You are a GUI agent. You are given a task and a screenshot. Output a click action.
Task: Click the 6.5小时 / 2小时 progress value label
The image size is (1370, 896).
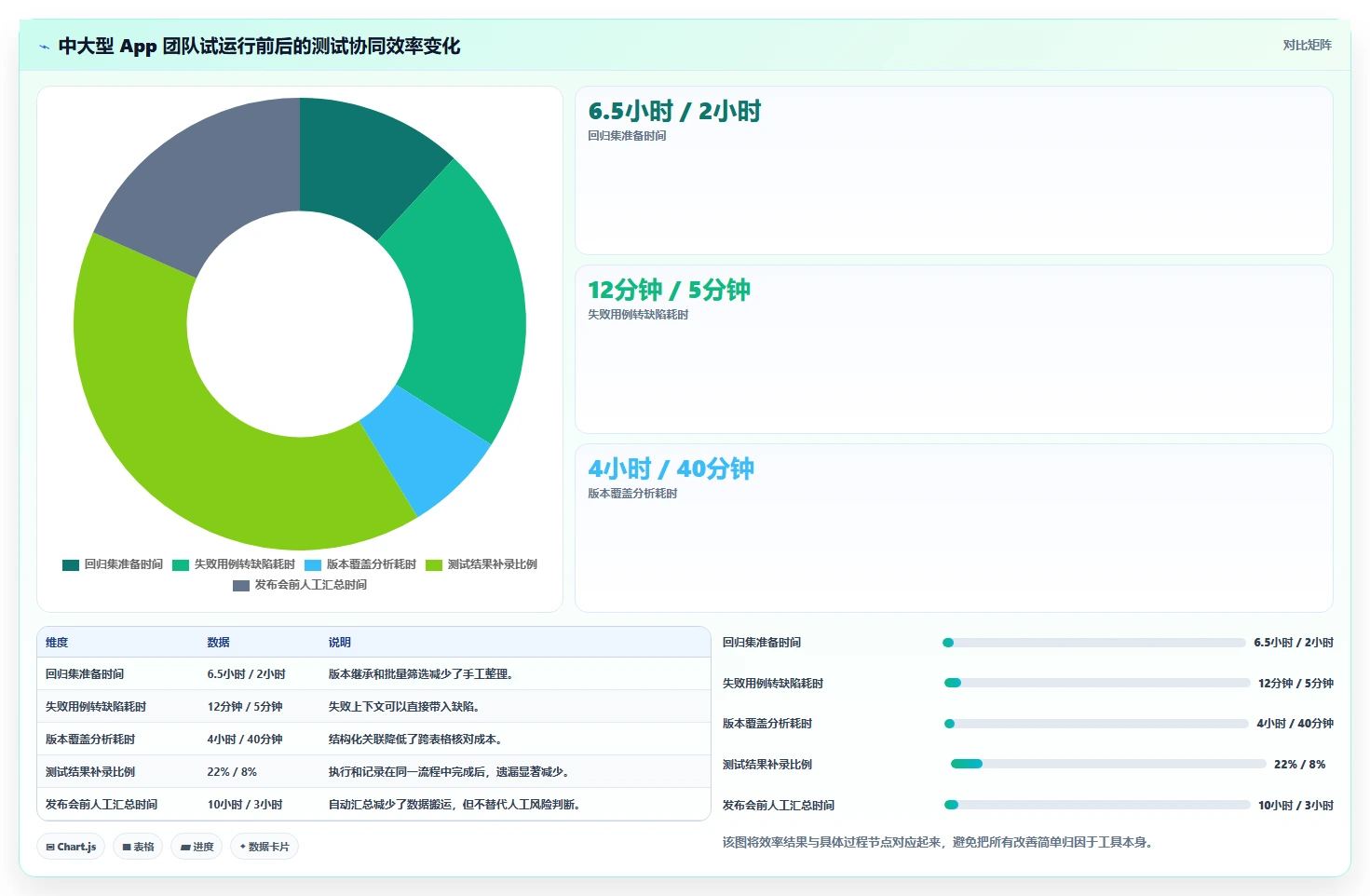[x=1294, y=643]
